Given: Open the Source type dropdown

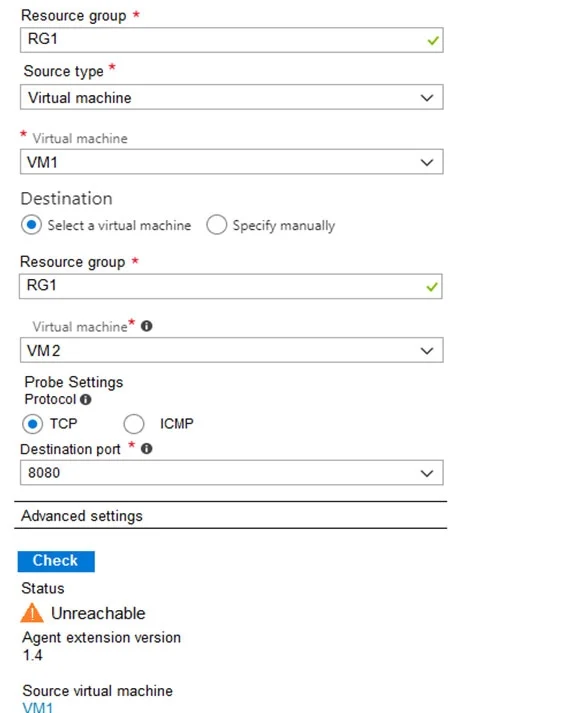Looking at the screenshot, I should 231,97.
